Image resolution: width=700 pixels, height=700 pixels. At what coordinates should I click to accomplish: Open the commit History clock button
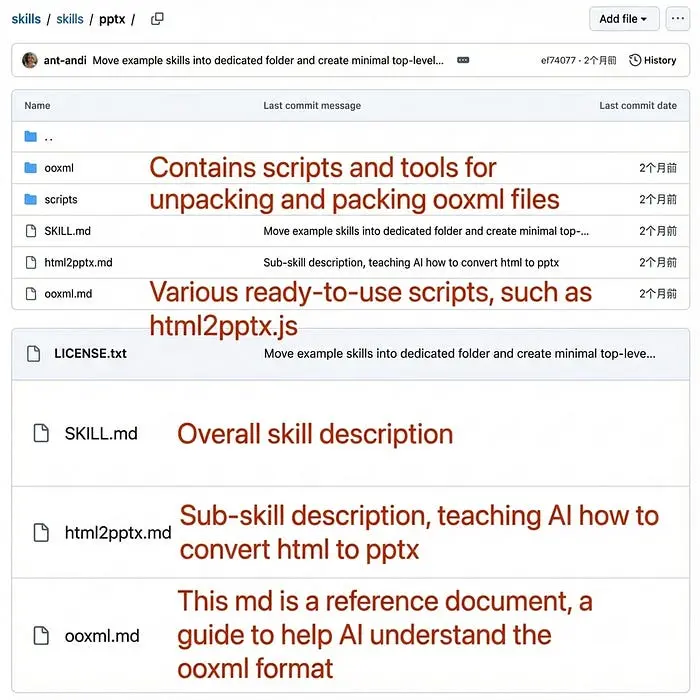[x=652, y=60]
